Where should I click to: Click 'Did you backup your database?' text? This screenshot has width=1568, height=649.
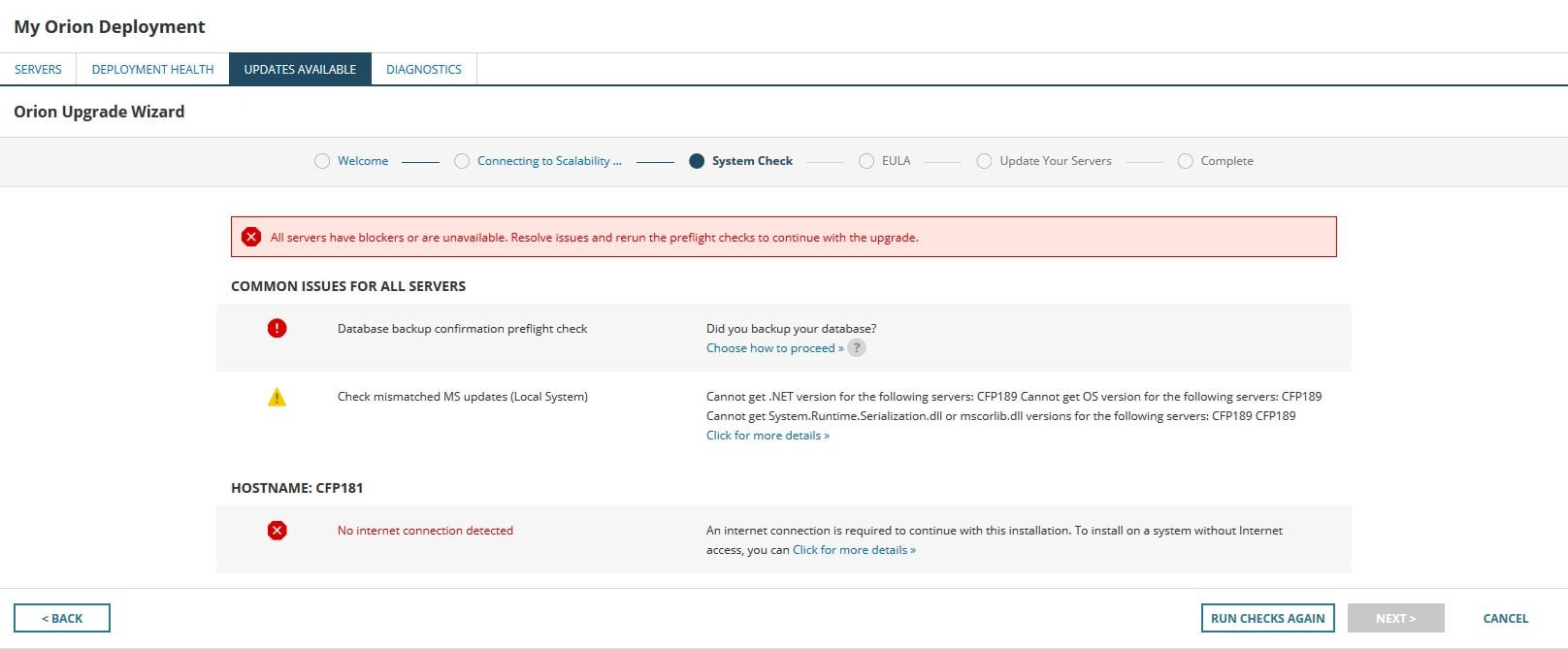(x=791, y=329)
